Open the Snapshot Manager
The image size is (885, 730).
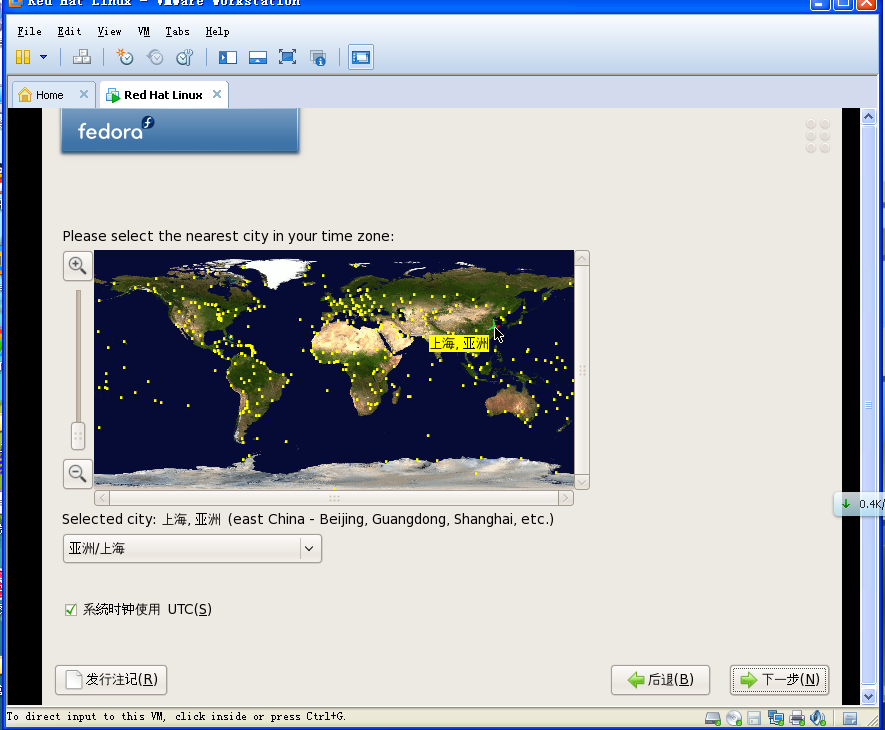(x=184, y=57)
